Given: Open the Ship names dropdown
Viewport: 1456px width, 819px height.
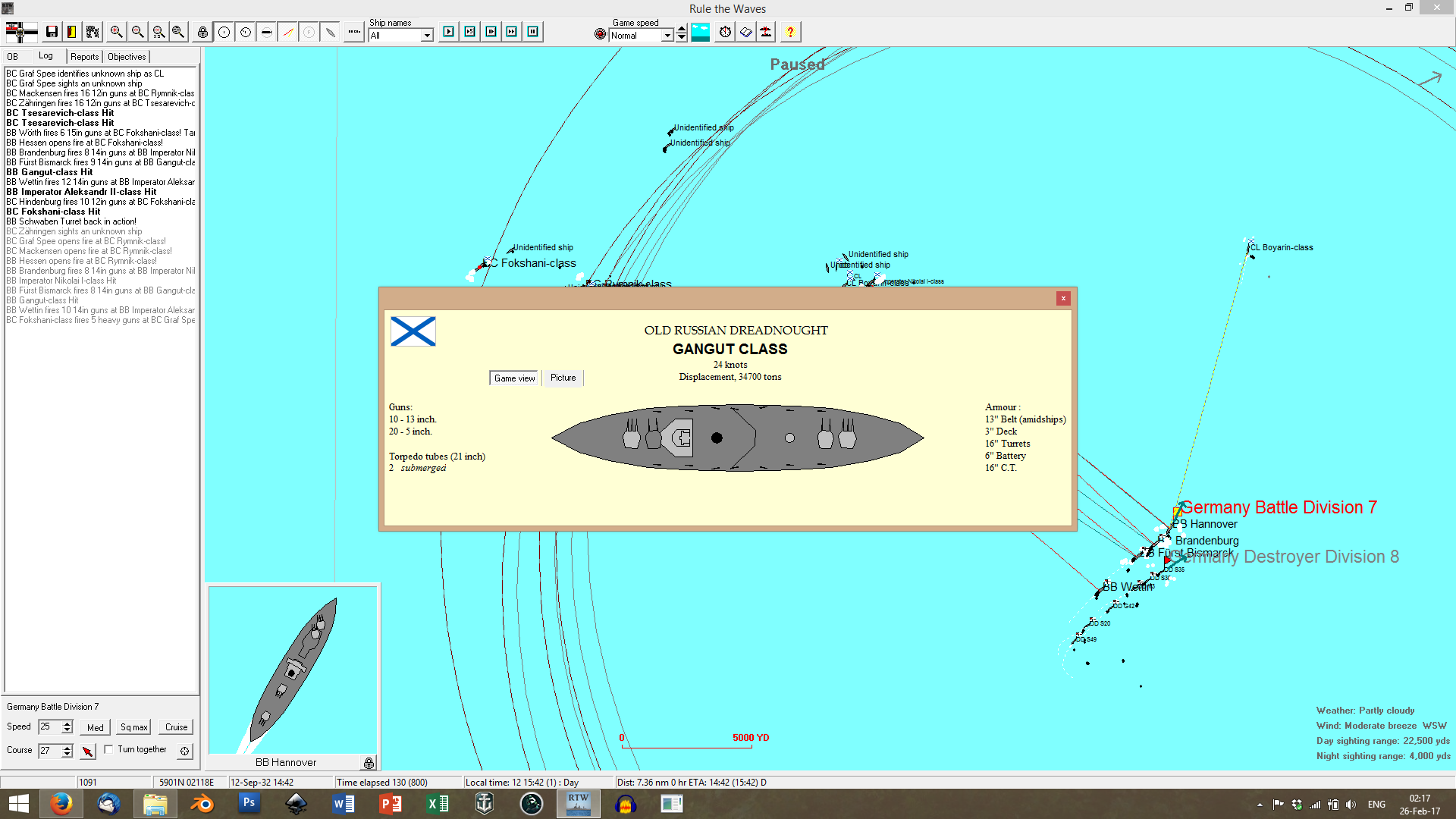Looking at the screenshot, I should click(x=427, y=36).
